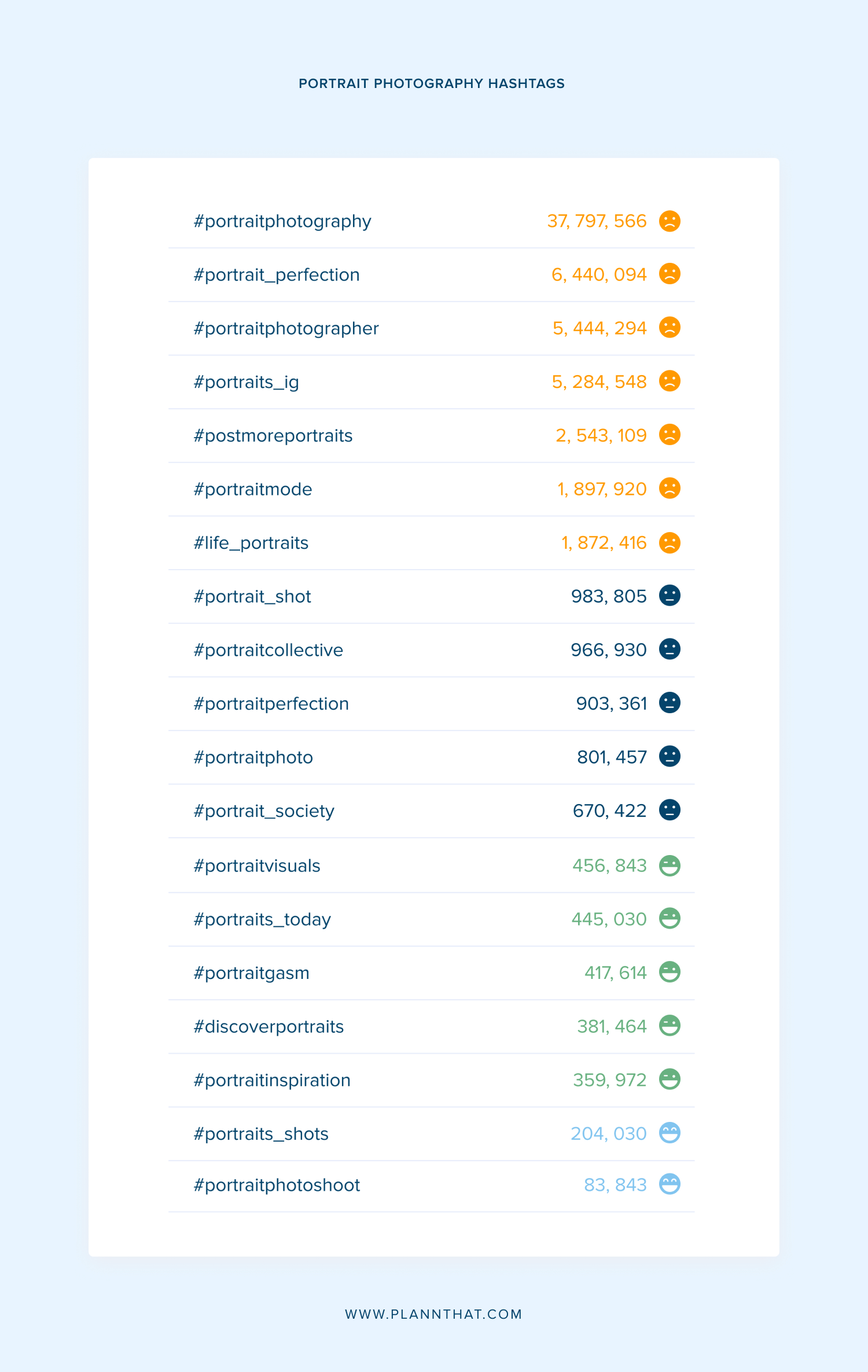Select the count 1,897,920 for #portraitmode
The image size is (868, 1372).
coord(602,489)
